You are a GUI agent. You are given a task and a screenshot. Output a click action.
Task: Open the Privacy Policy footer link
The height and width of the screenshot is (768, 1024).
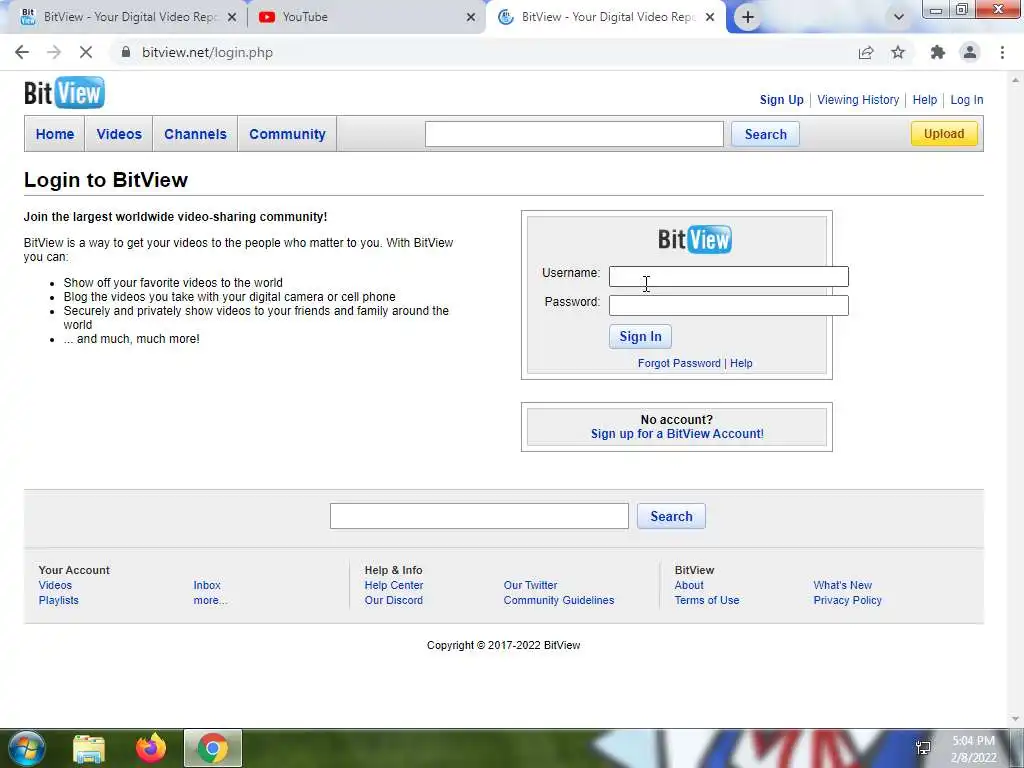tap(848, 600)
